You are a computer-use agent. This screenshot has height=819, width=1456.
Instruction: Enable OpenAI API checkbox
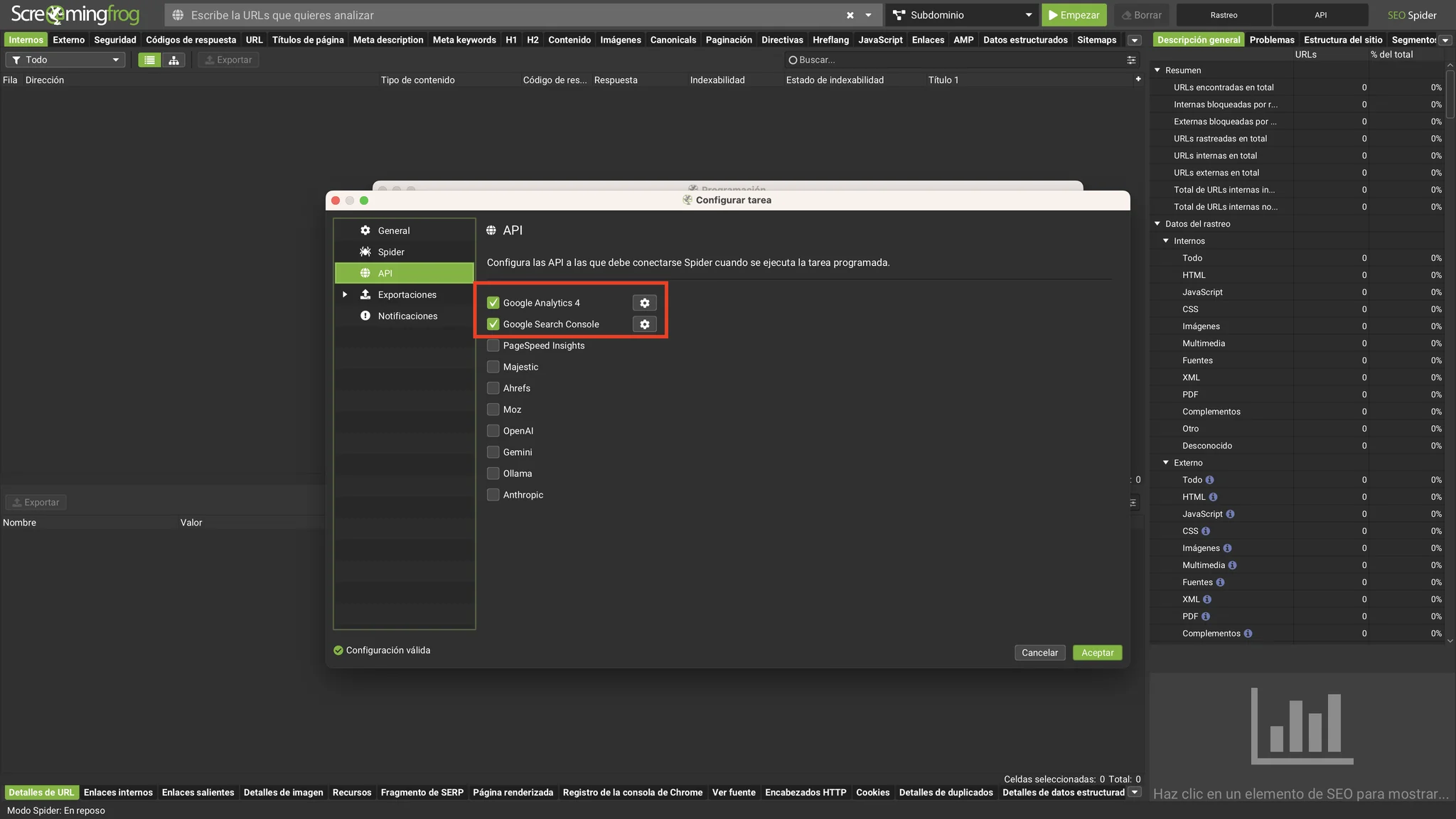(x=493, y=431)
